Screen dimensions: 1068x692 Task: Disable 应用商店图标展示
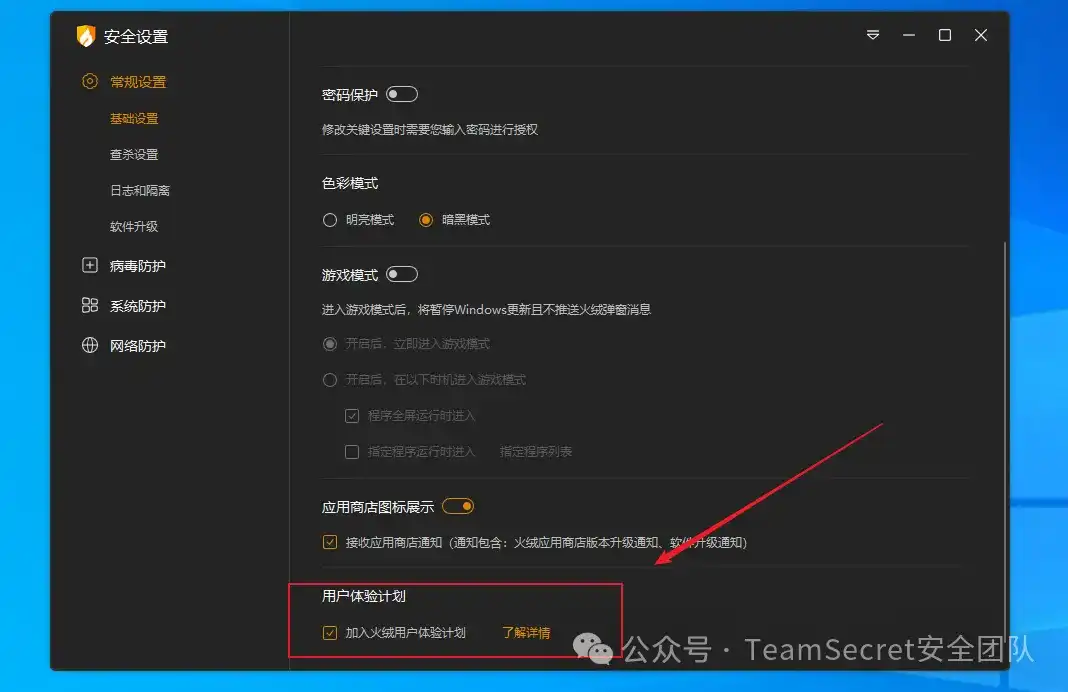[x=457, y=506]
